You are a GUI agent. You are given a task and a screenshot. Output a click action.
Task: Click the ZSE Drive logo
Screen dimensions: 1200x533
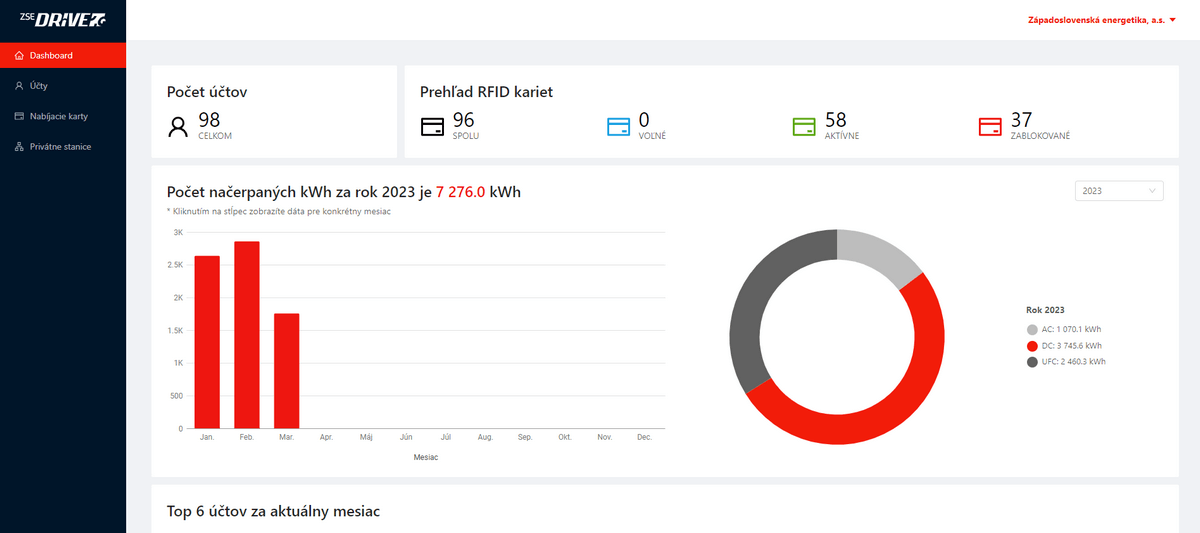click(x=63, y=20)
